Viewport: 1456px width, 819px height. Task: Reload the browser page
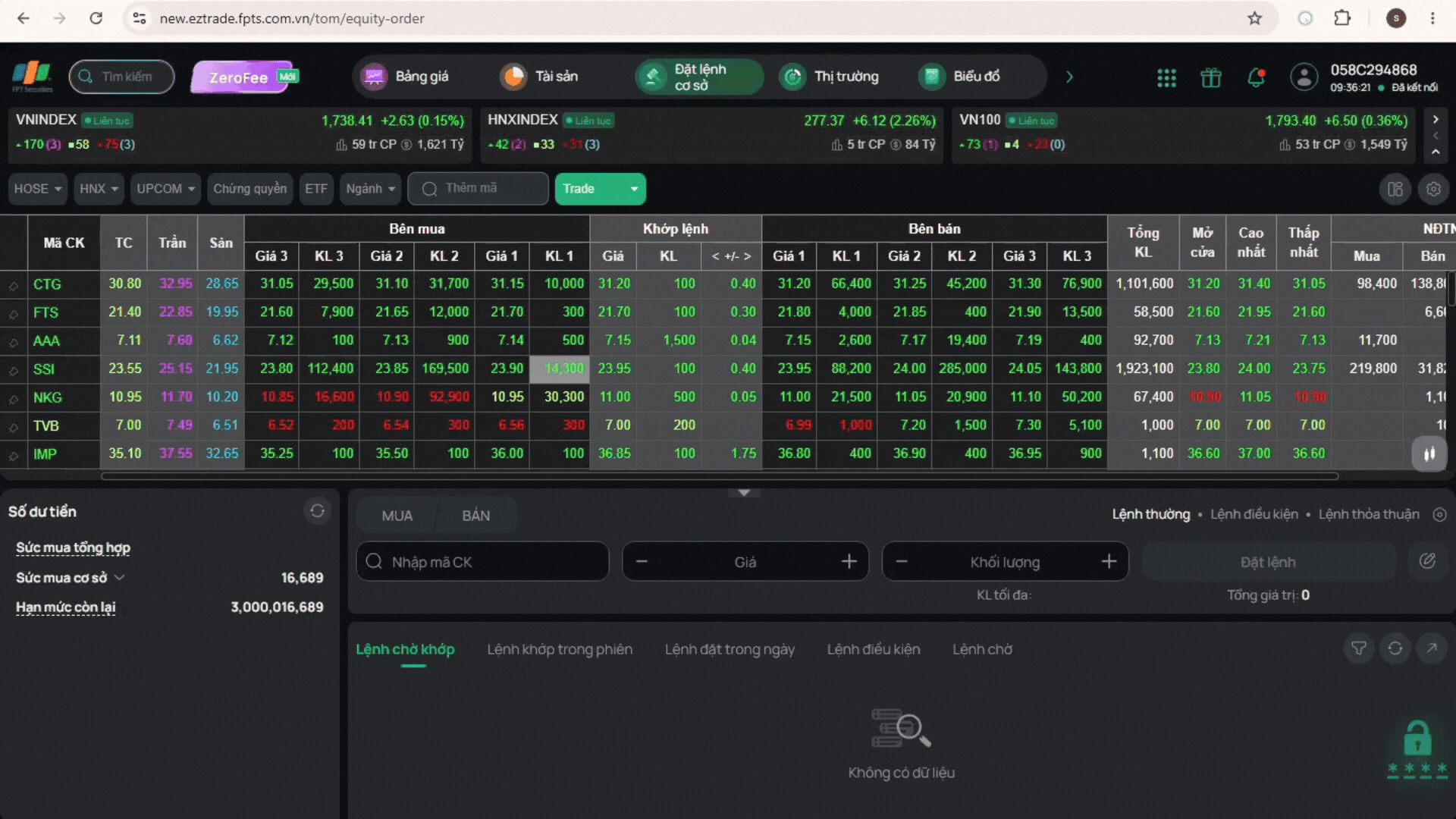pyautogui.click(x=96, y=18)
